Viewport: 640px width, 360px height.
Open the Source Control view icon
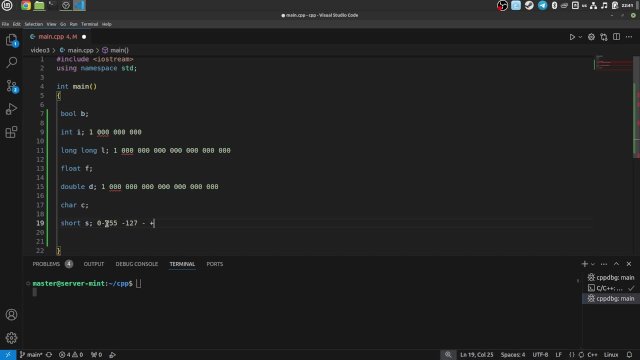11,86
